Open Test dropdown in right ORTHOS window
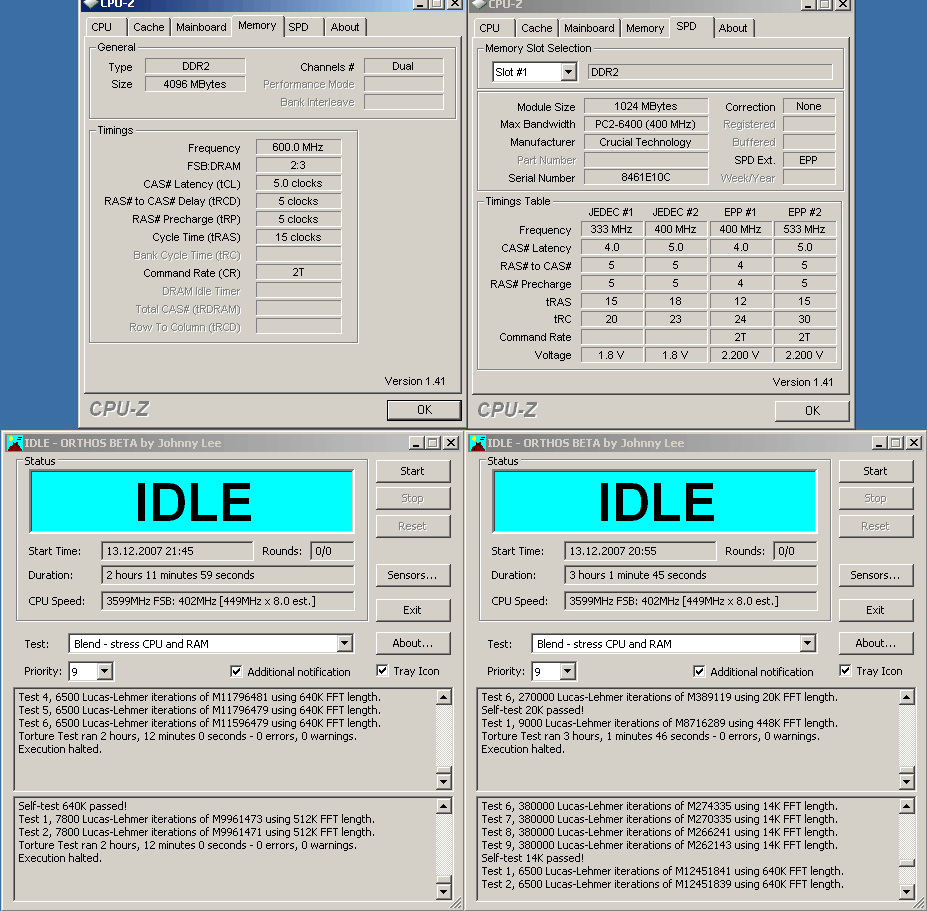 click(808, 643)
